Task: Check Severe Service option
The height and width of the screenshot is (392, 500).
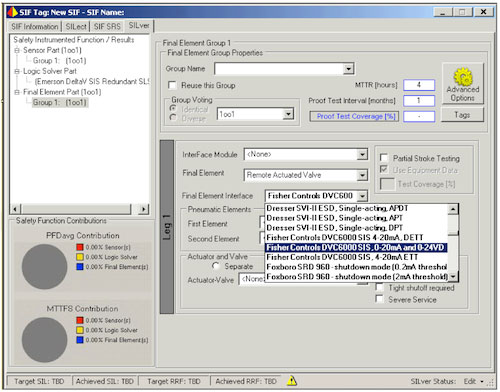Action: pos(379,299)
